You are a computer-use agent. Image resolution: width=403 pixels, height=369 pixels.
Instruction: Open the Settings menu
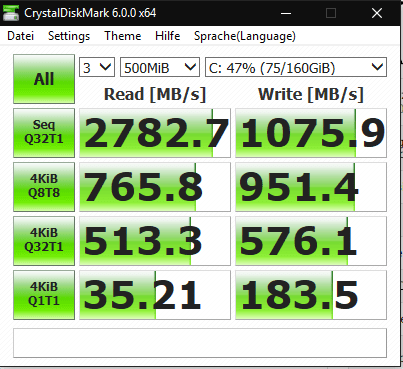[69, 36]
